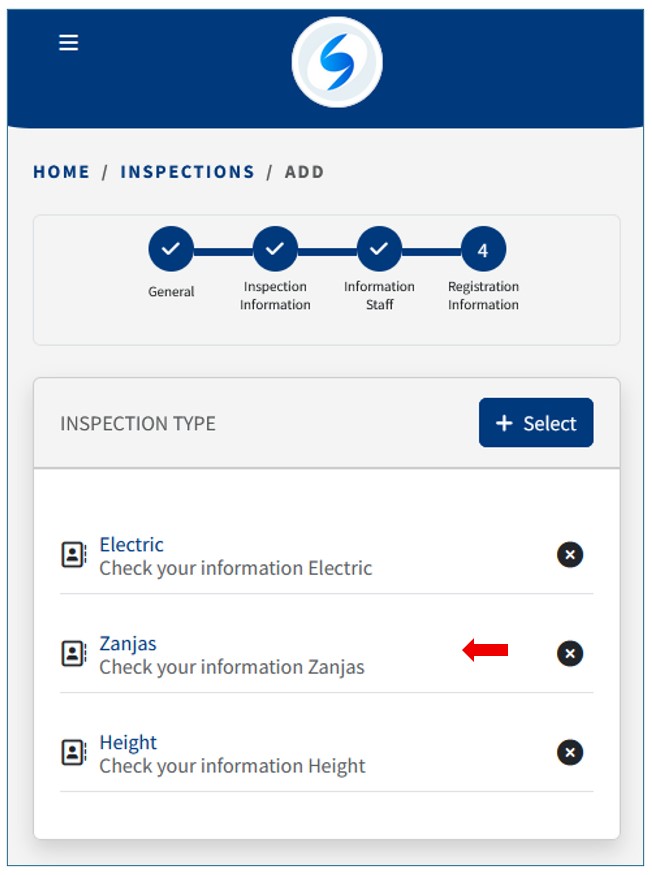Open the Zanjas inspection link

click(x=128, y=644)
